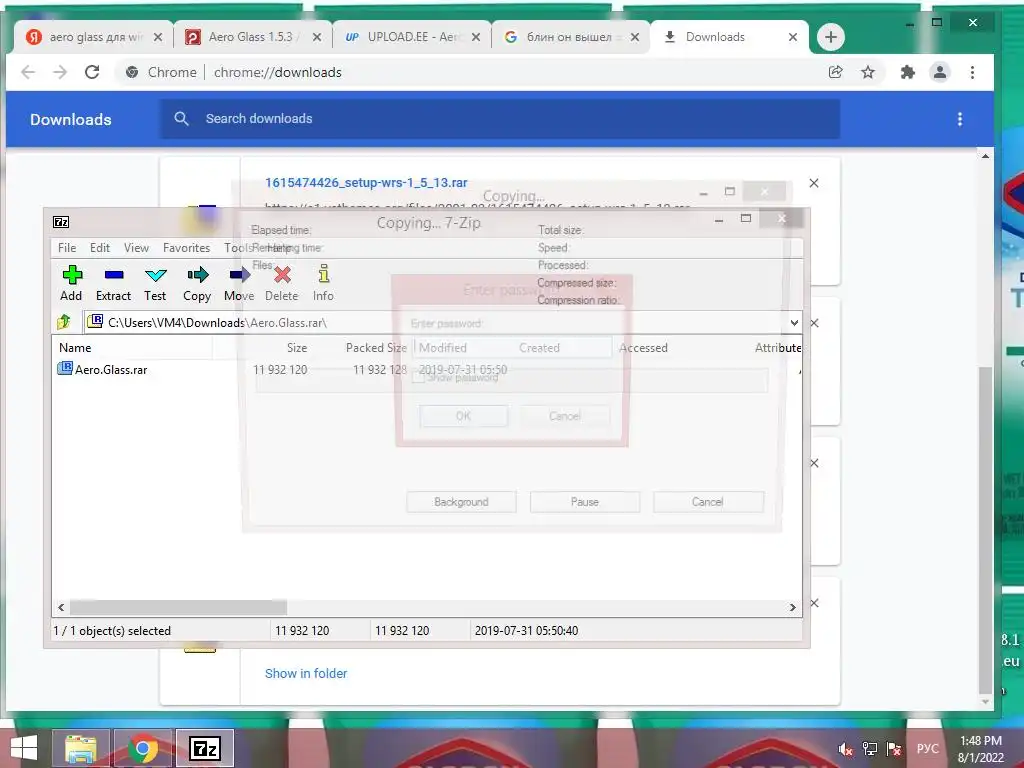Pause the copying operation
The width and height of the screenshot is (1024, 768).
click(x=584, y=502)
